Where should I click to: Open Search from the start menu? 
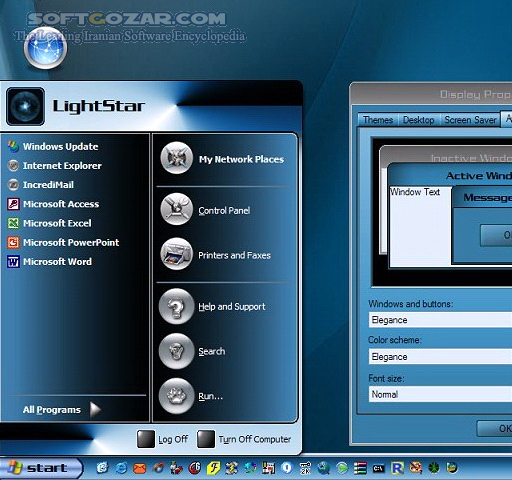tap(192, 351)
